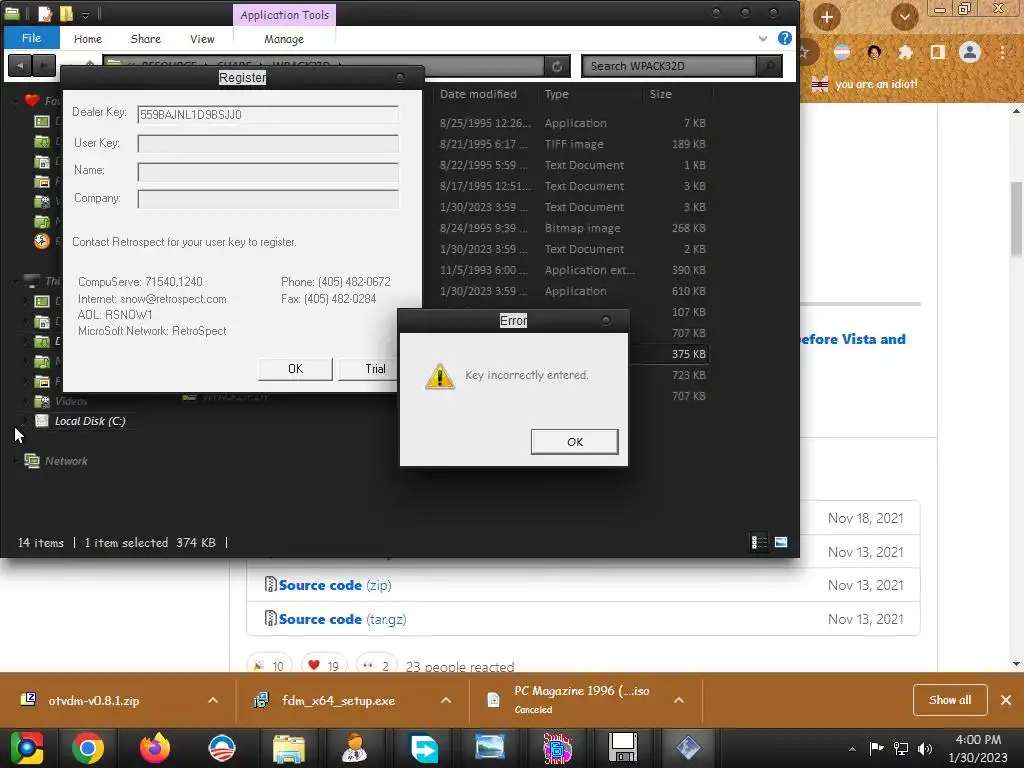1024x768 pixels.
Task: Expand fdm_x64_setup.exe download options
Action: point(446,700)
